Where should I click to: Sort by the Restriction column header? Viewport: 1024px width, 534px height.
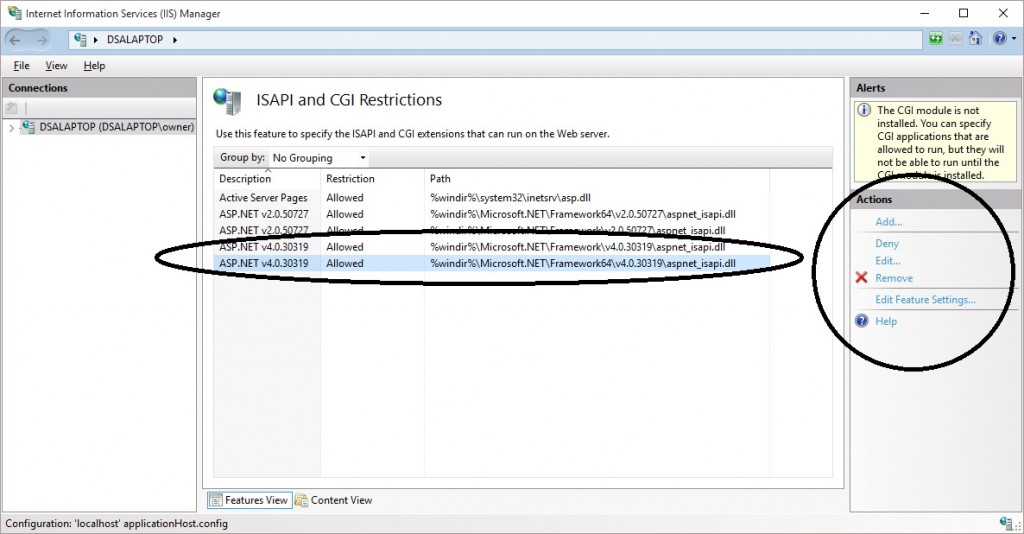tap(372, 178)
